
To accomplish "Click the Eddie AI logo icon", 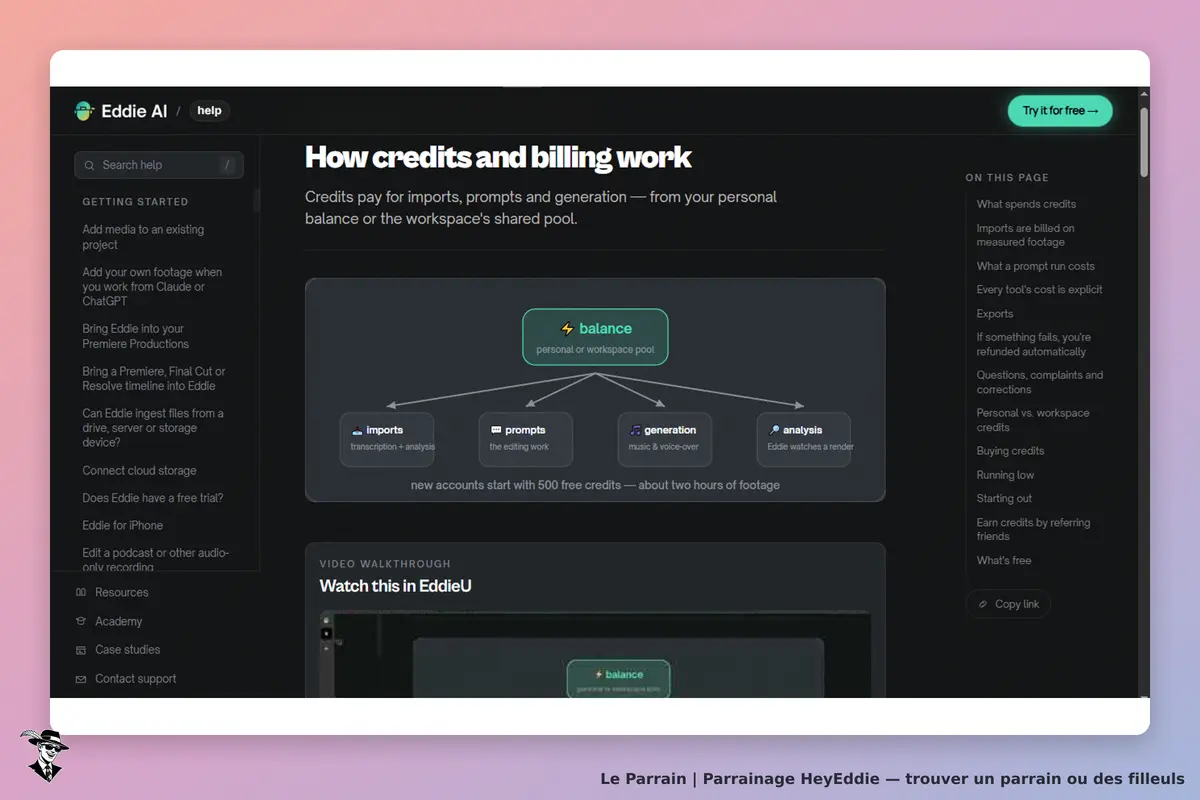I will tap(84, 111).
